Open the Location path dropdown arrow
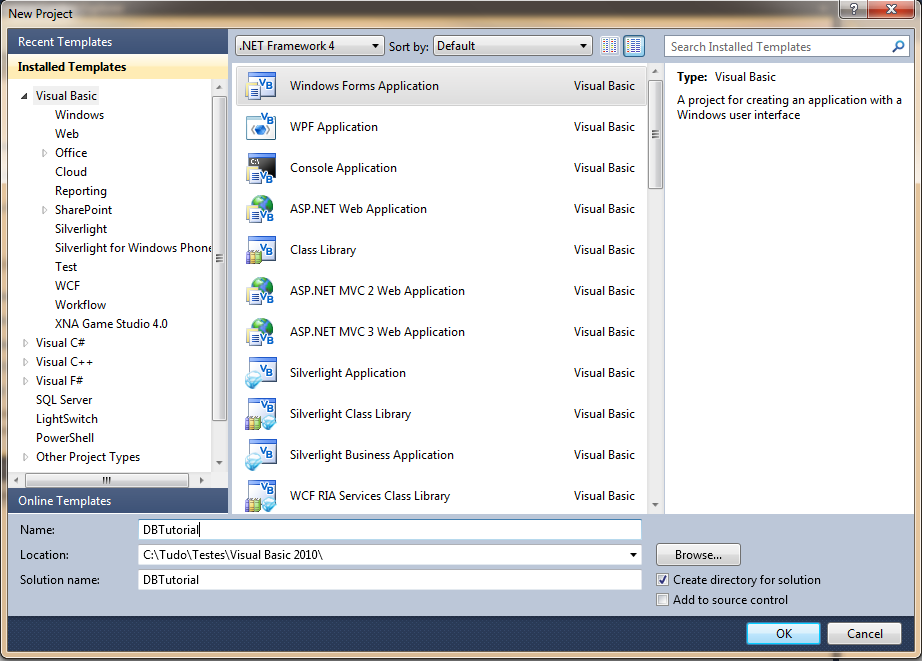This screenshot has height=661, width=922. (633, 554)
